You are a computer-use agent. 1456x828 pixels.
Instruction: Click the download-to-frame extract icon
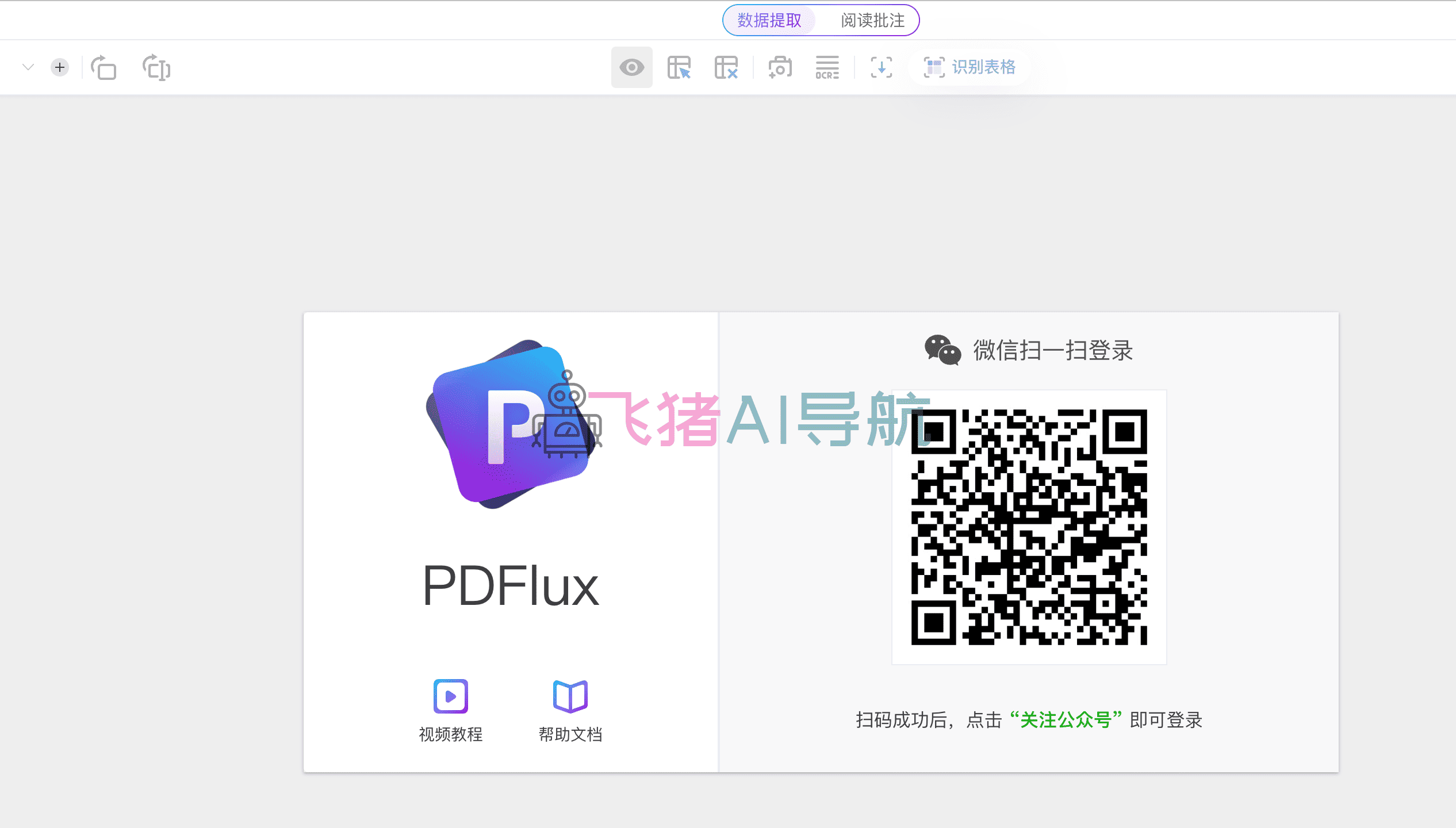(882, 67)
